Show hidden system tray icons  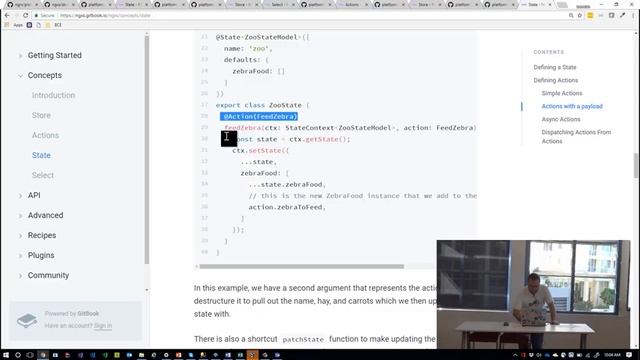(515, 355)
